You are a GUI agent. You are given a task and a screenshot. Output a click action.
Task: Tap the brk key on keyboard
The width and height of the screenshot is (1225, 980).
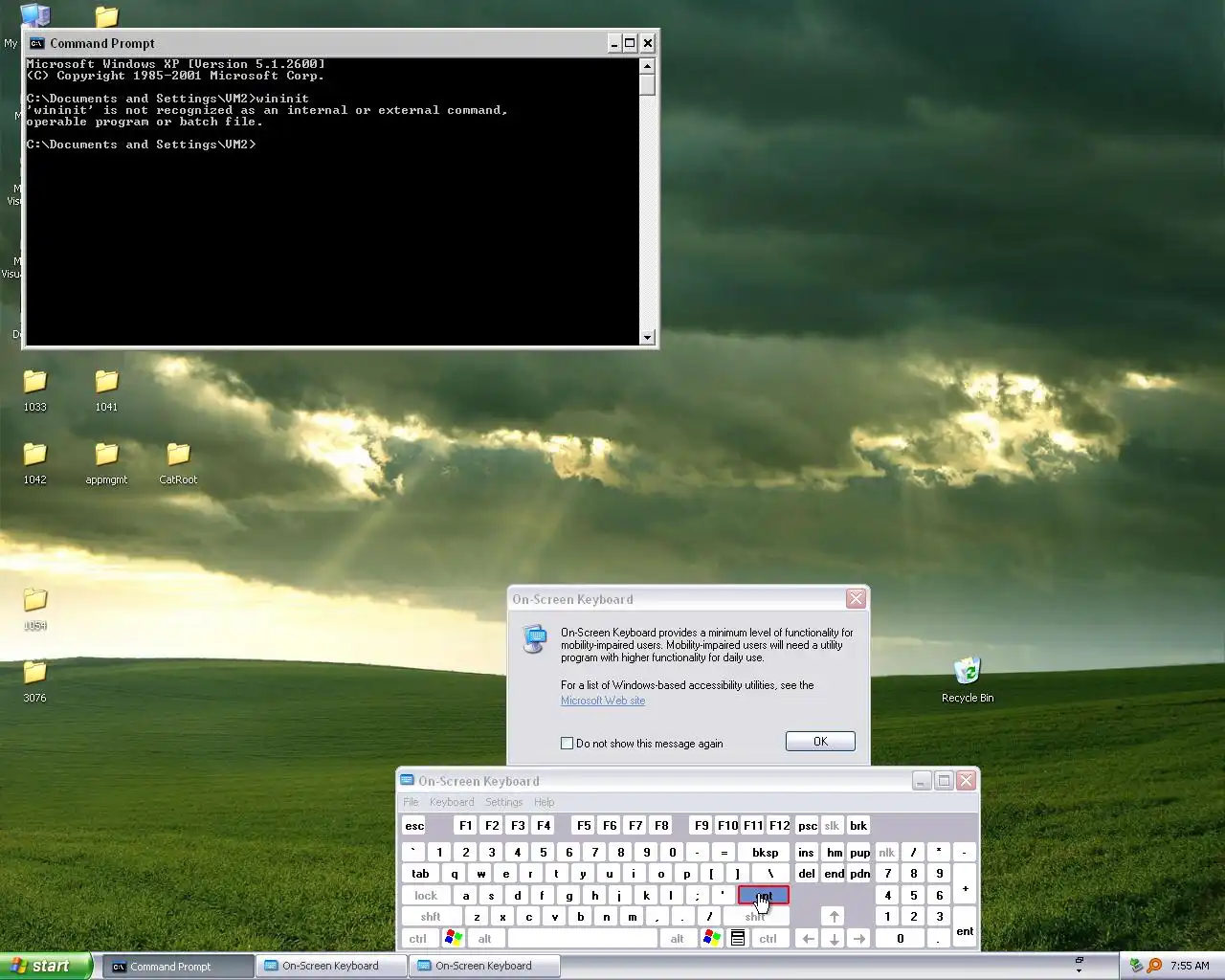[x=858, y=826]
